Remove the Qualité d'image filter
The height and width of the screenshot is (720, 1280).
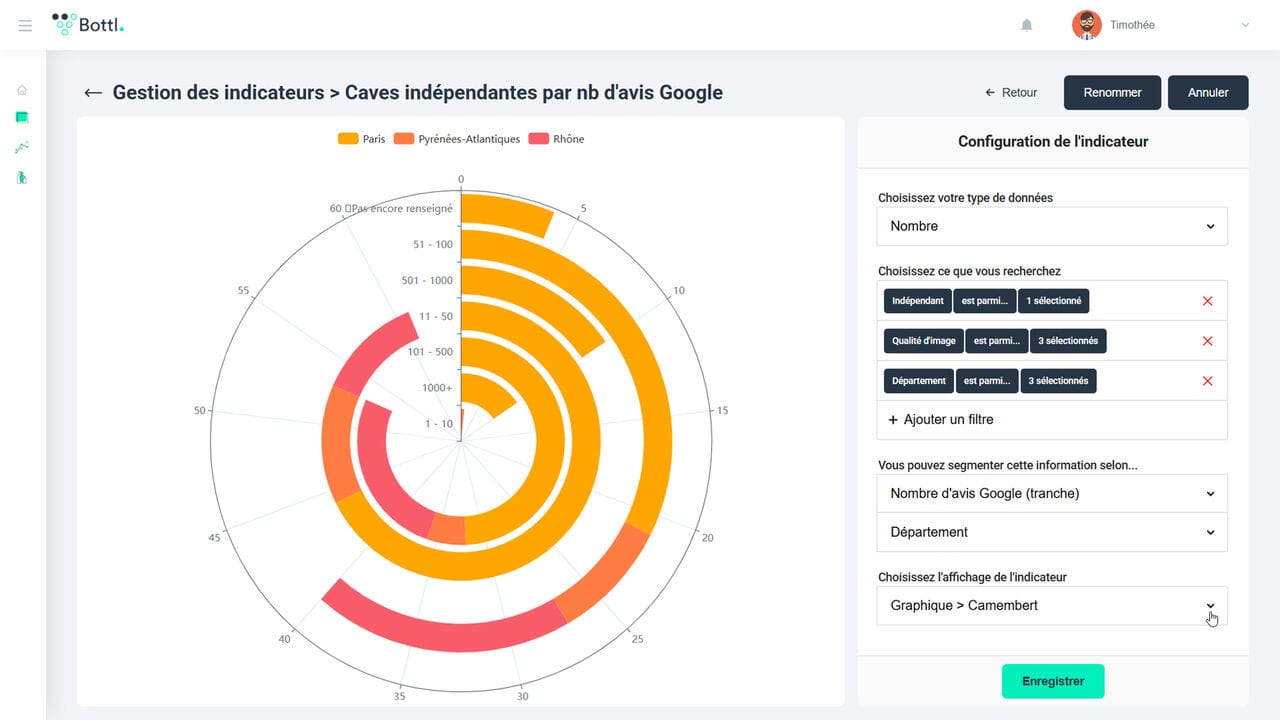[1207, 341]
